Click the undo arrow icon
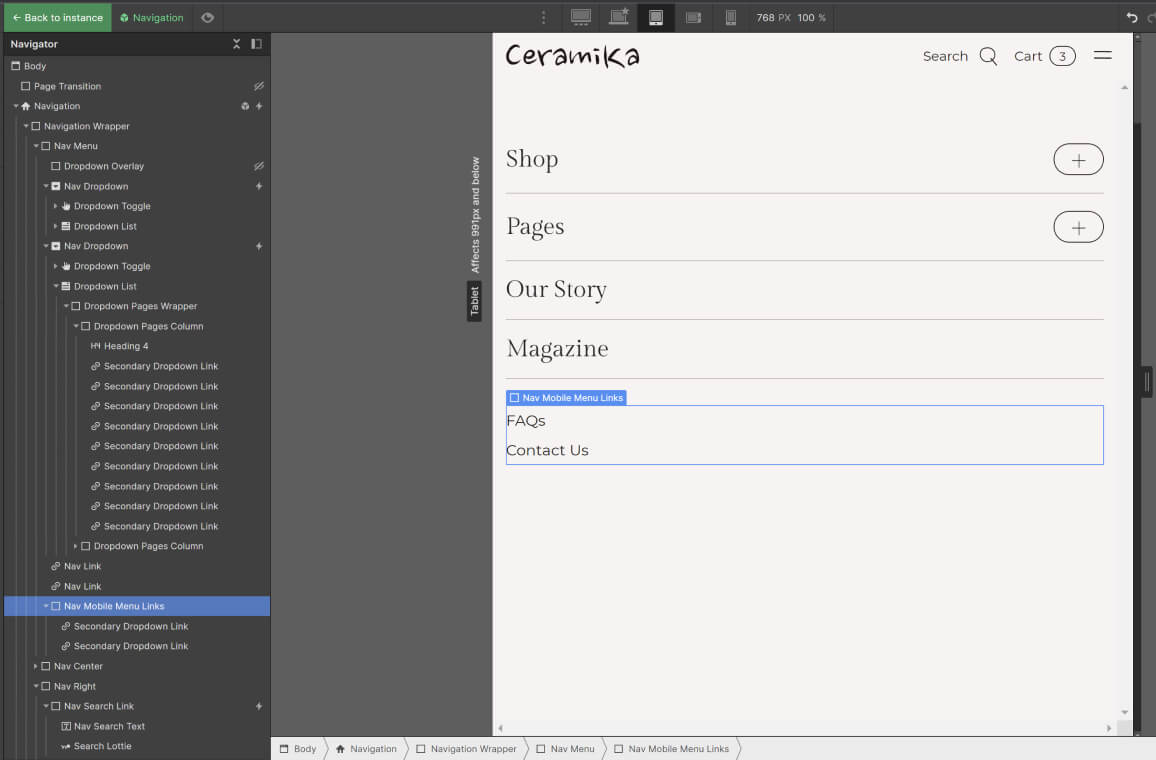This screenshot has height=760, width=1156. tap(1132, 18)
